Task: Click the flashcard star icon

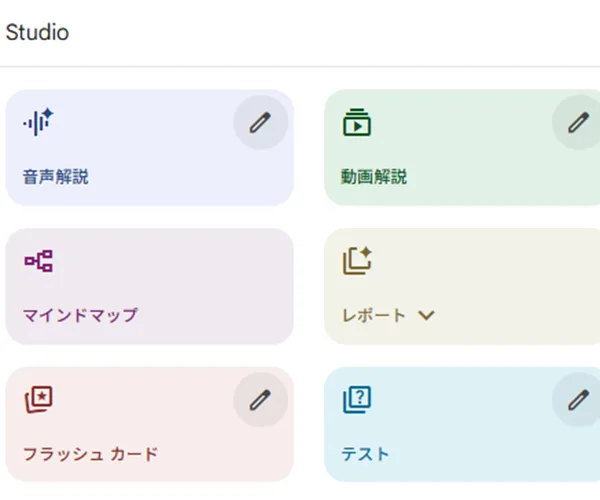Action: (x=38, y=400)
